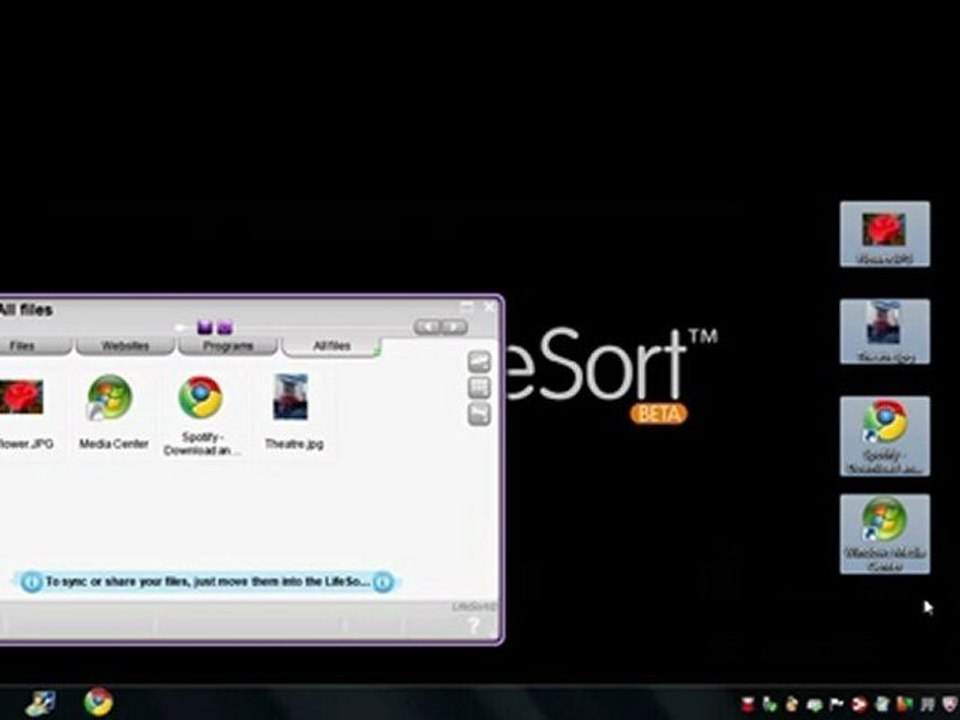
Task: Select Windows Media Center desktop shortcut
Action: click(885, 534)
